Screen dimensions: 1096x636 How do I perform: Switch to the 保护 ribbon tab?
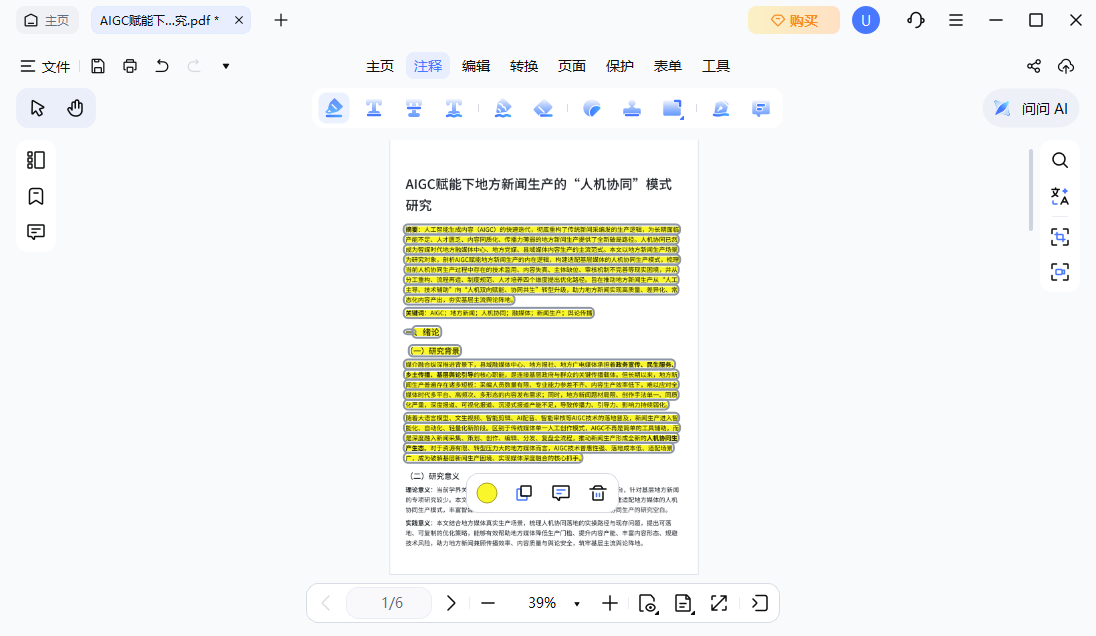point(620,66)
